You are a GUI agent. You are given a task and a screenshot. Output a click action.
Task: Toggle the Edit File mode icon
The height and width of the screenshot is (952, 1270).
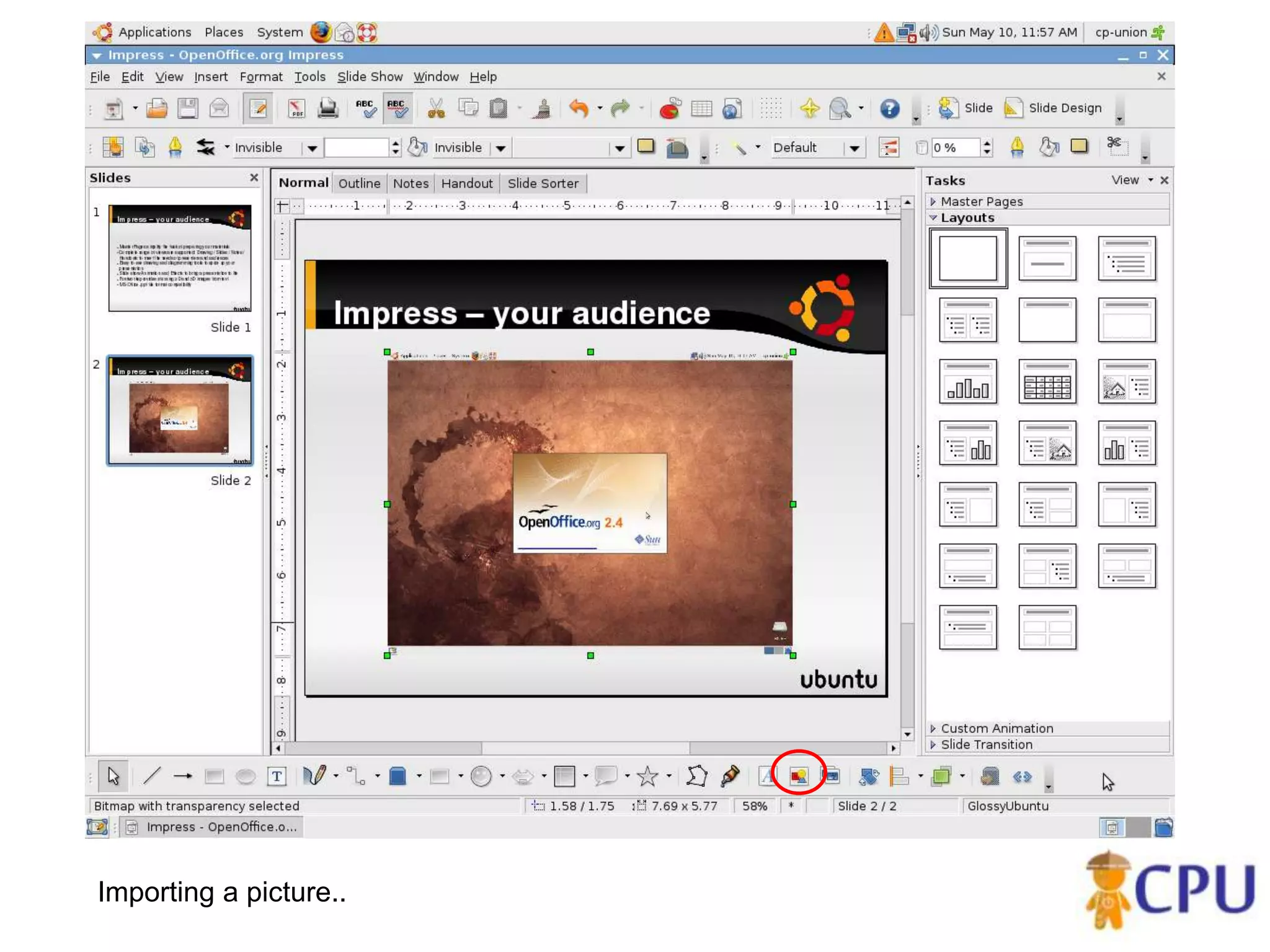(x=257, y=108)
